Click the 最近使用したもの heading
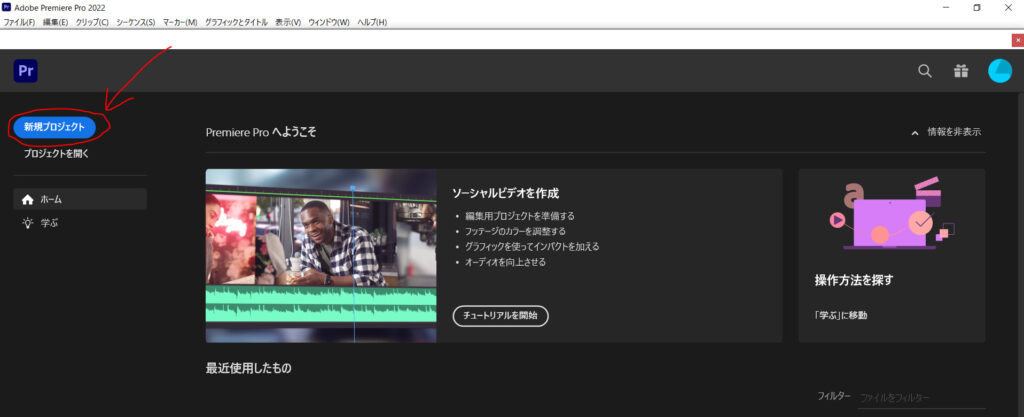 coord(249,368)
